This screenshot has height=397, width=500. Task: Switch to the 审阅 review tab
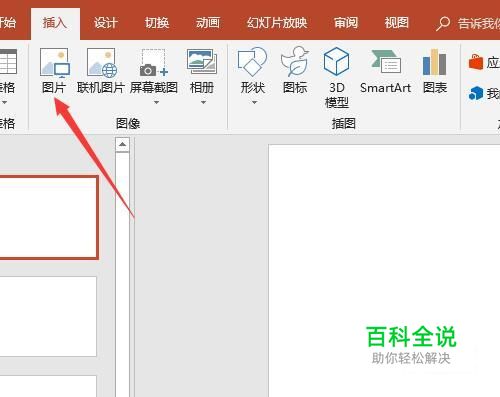(346, 23)
